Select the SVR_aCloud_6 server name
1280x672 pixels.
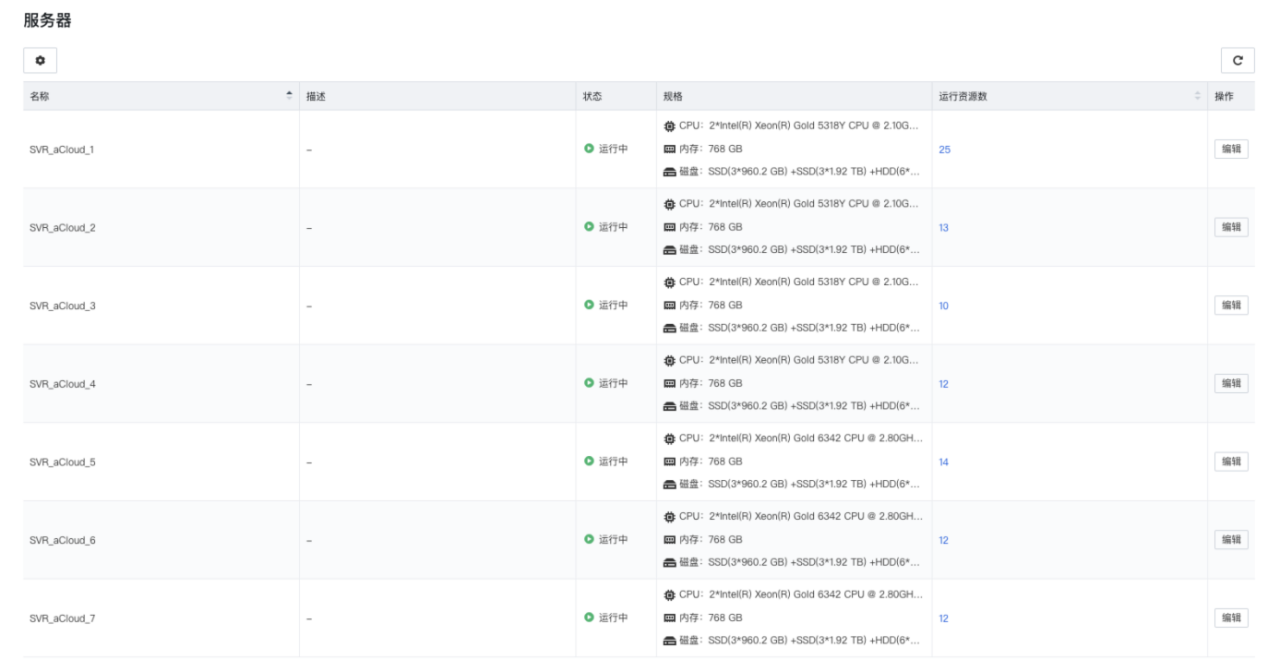[x=63, y=540]
